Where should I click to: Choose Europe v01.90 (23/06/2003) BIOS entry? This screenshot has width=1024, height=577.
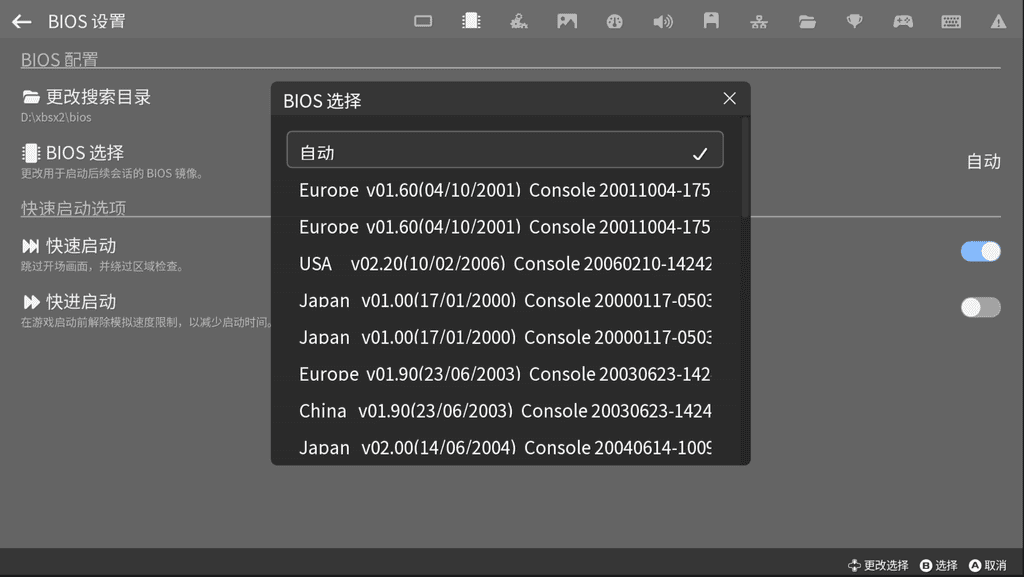tap(505, 374)
